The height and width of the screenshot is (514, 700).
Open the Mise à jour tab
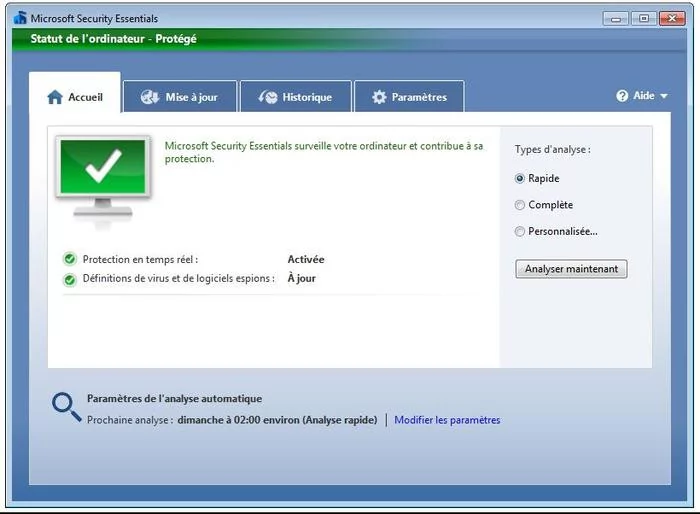click(180, 96)
